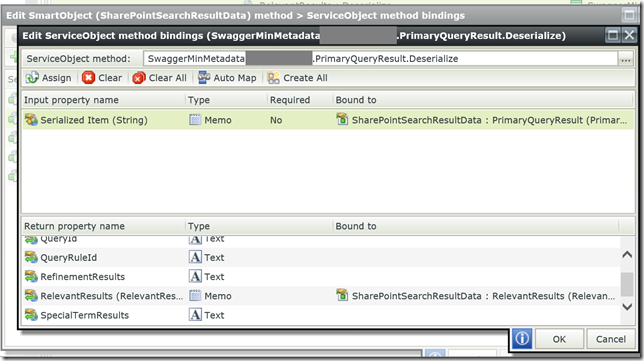Run Auto Map on bindings
Viewport: 644px width, 361px height.
227,78
